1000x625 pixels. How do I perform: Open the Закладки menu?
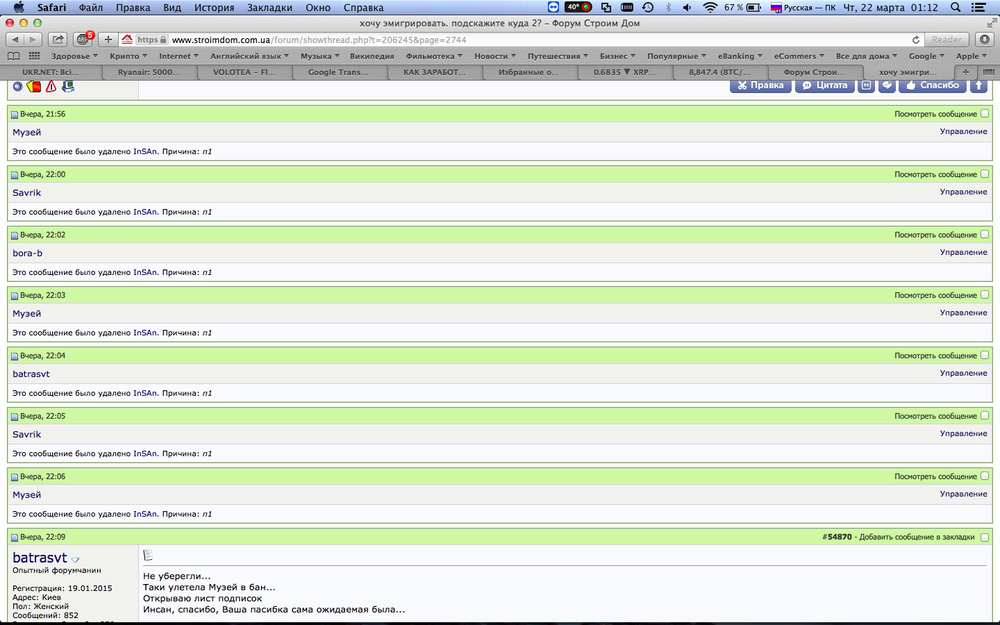pyautogui.click(x=269, y=8)
